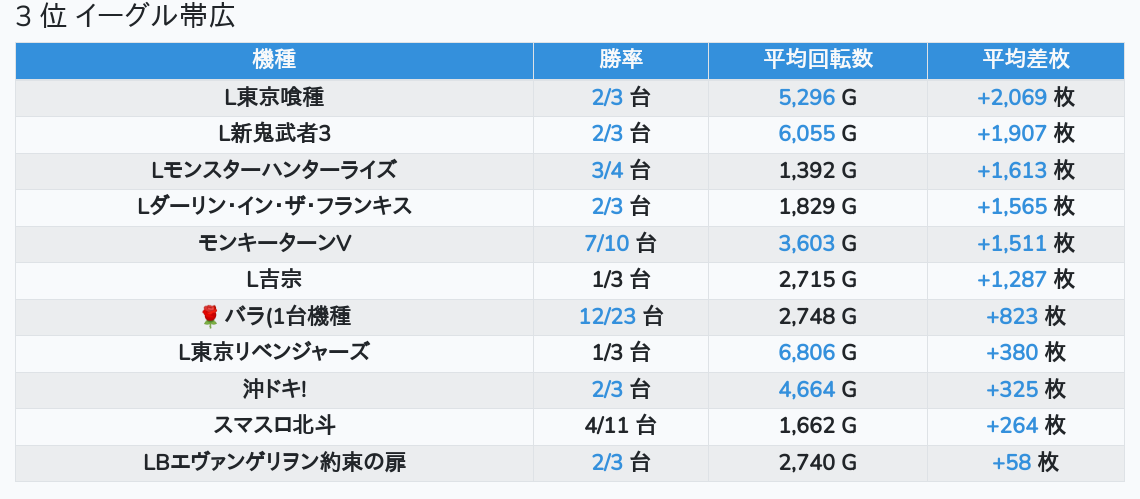Click the rose icon beside バラ(1台機種

(210, 317)
